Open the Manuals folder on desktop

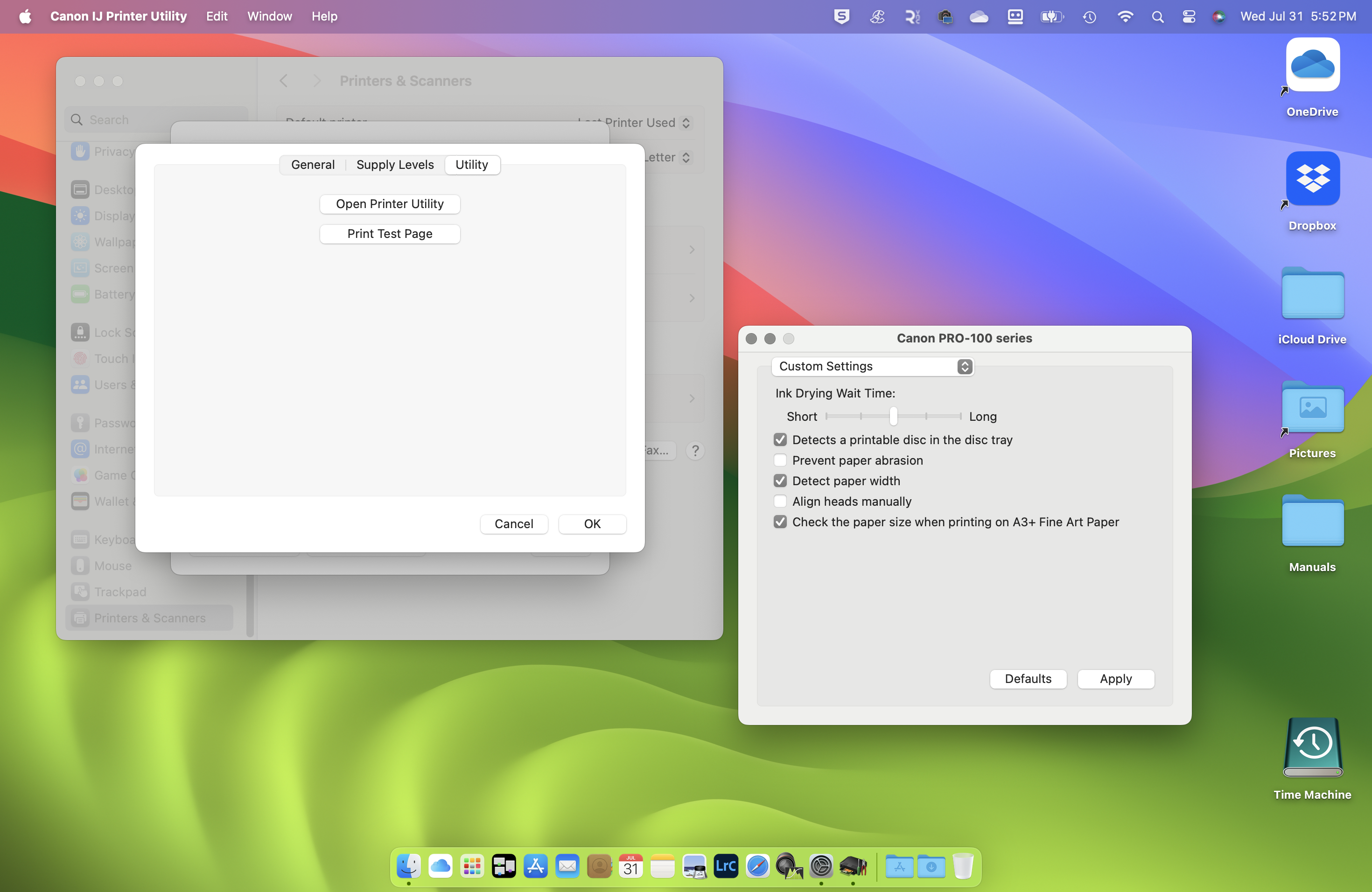coord(1312,522)
